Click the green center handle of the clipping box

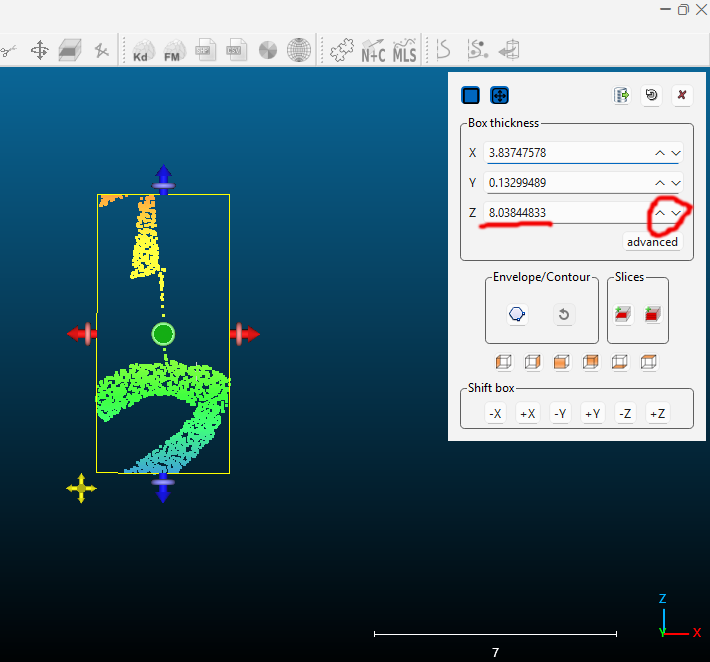163,334
